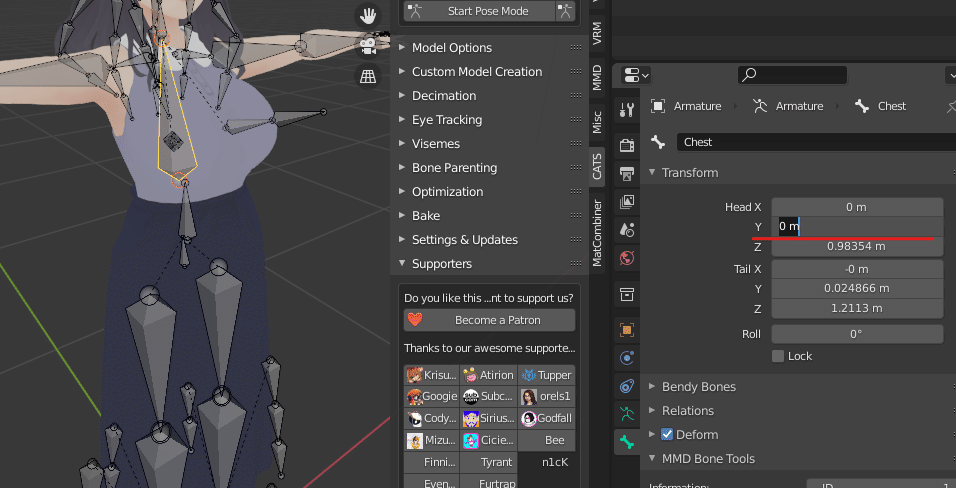The width and height of the screenshot is (956, 488).
Task: Open the Collection properties tab
Action: (627, 295)
